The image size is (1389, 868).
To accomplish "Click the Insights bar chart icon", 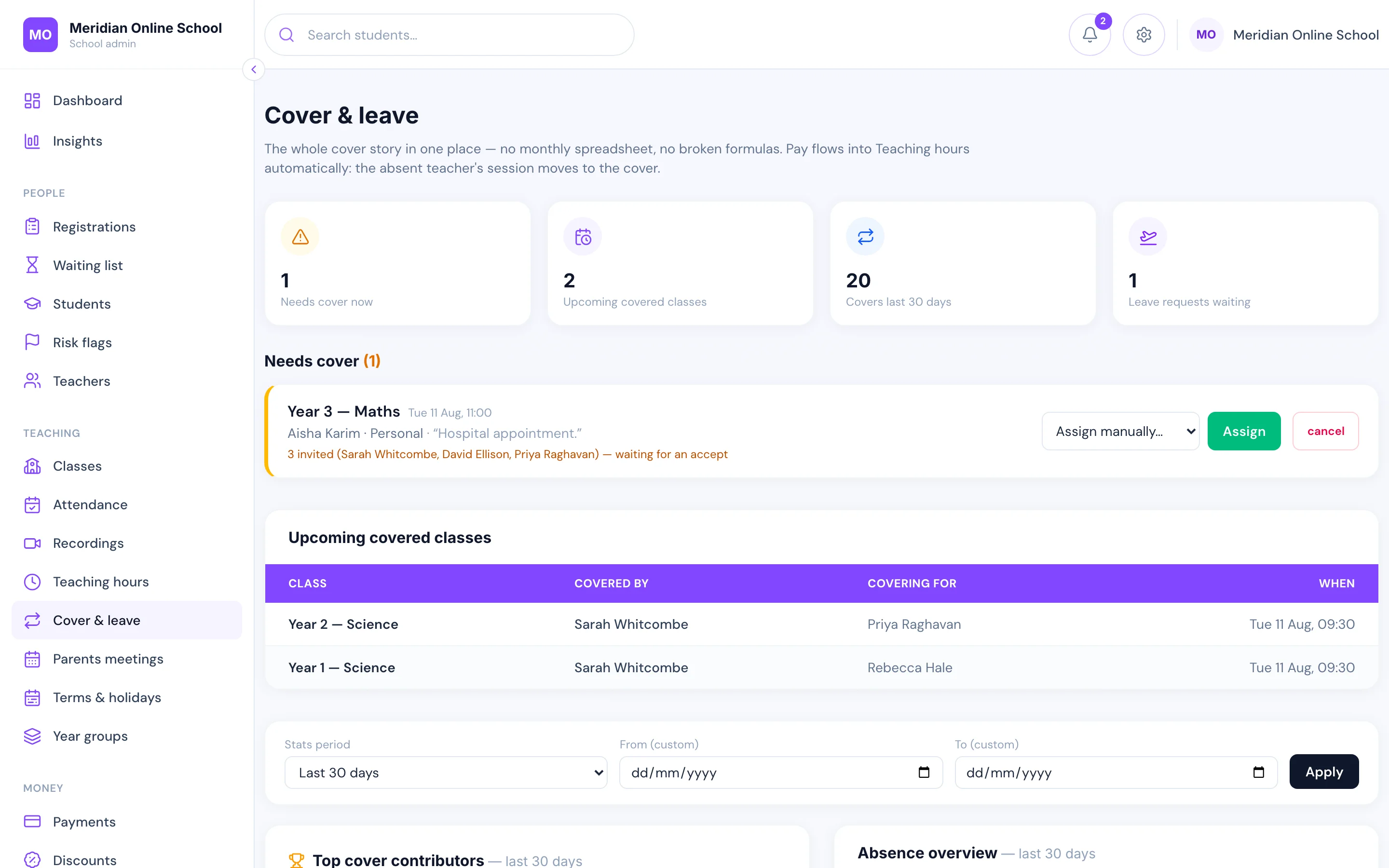I will pos(32,141).
